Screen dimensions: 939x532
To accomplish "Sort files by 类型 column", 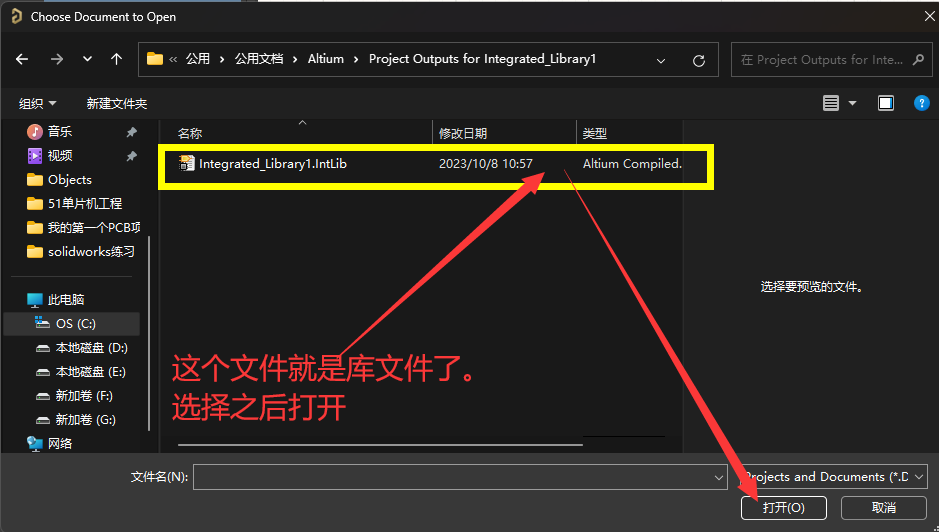I will [x=595, y=134].
